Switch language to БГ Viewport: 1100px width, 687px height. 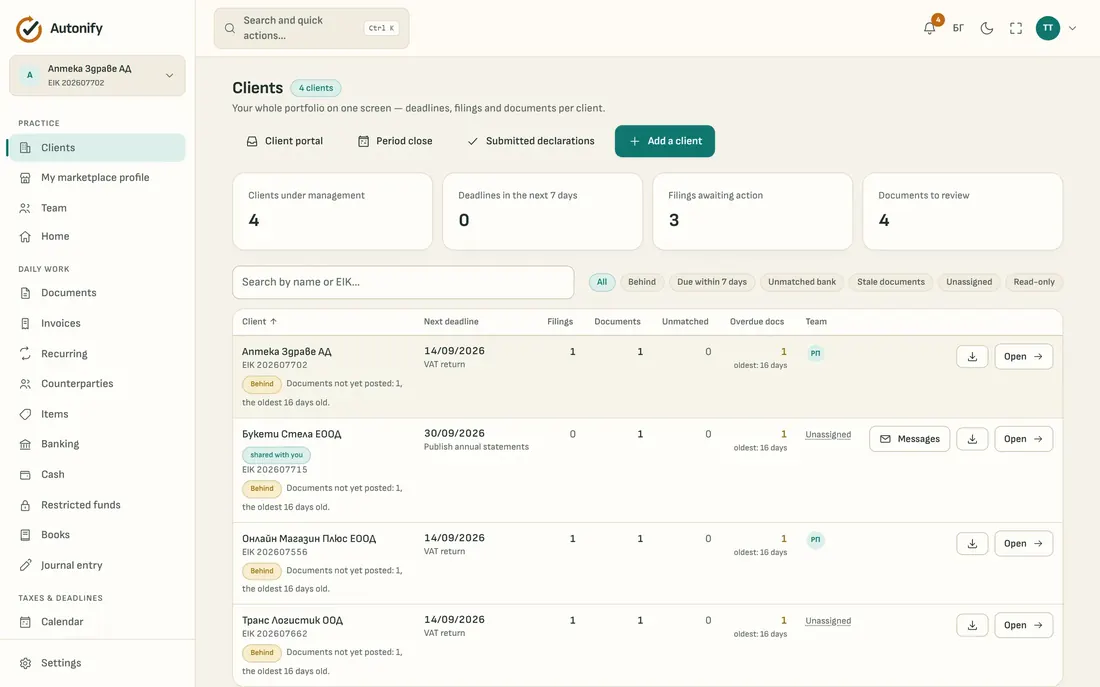pos(958,28)
